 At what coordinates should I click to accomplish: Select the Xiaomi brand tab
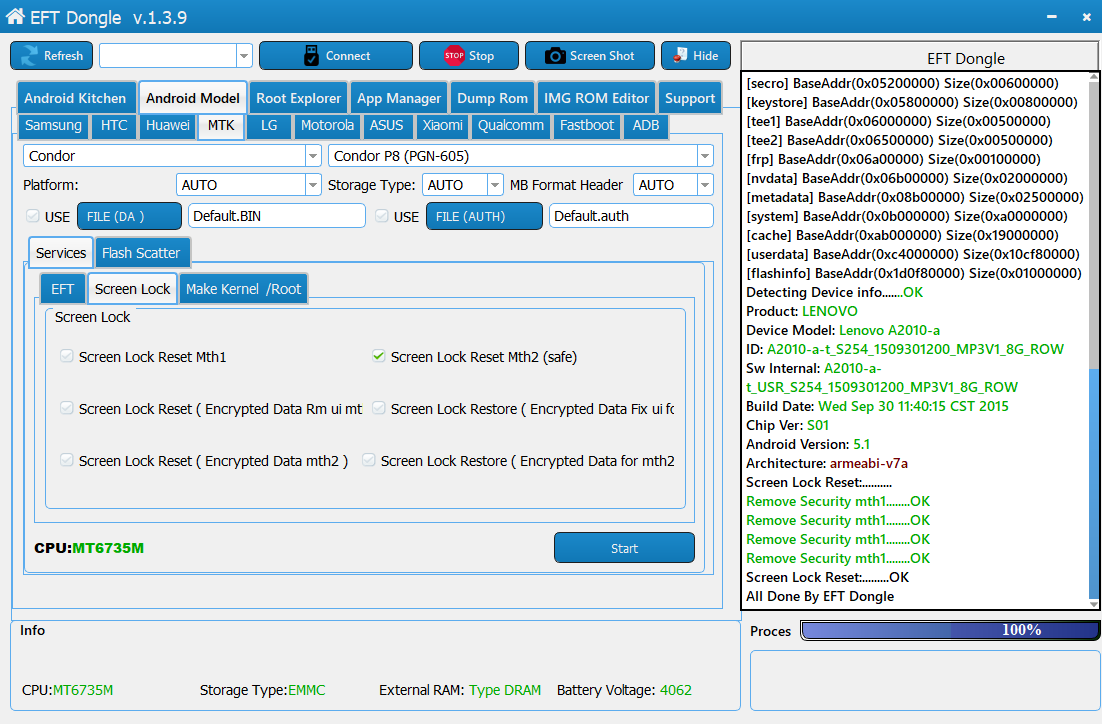pos(443,126)
